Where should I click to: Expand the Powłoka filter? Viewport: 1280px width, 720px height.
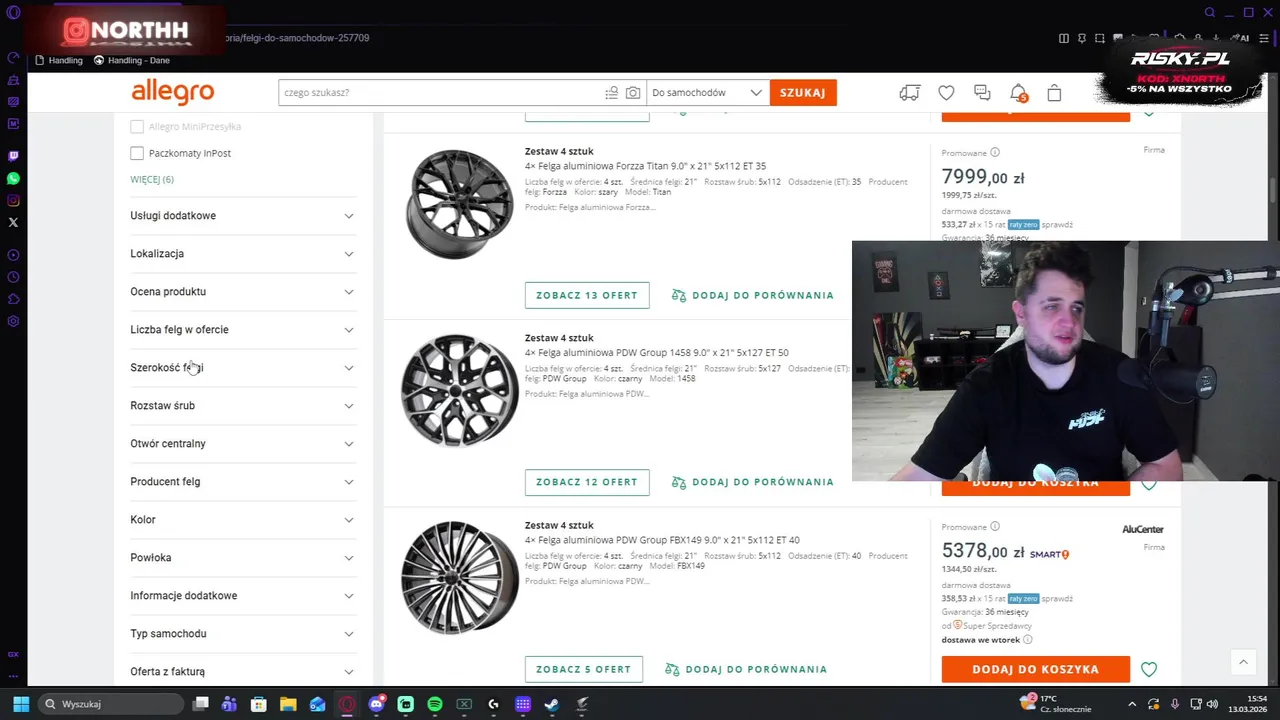tap(242, 558)
